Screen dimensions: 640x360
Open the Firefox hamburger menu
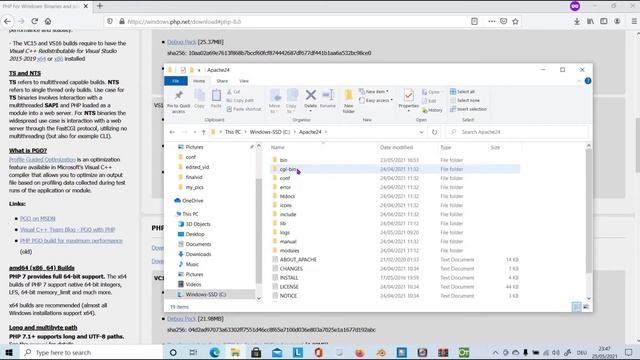coord(634,21)
